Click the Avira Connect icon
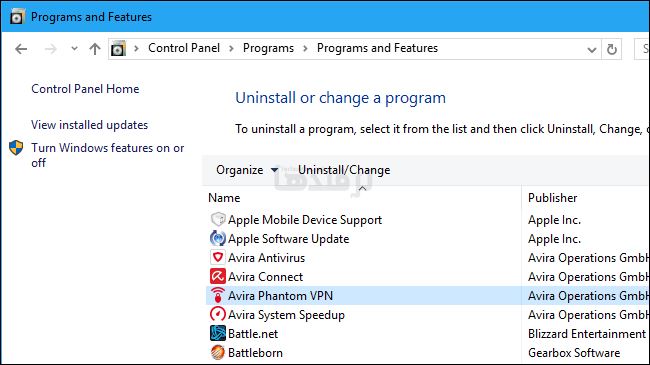 point(218,277)
